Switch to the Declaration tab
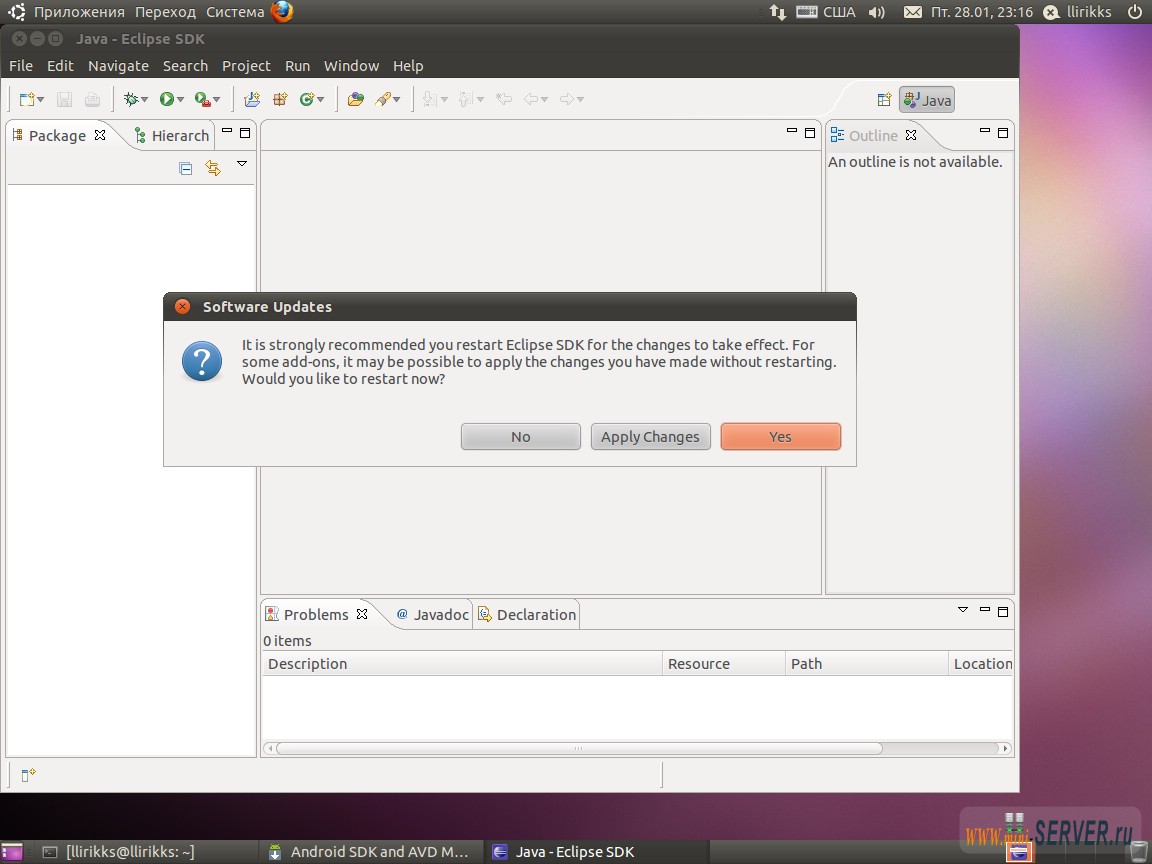 527,615
